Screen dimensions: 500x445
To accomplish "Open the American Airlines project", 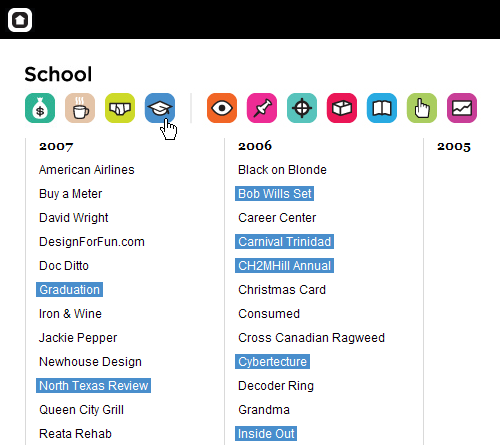I will point(87,170).
